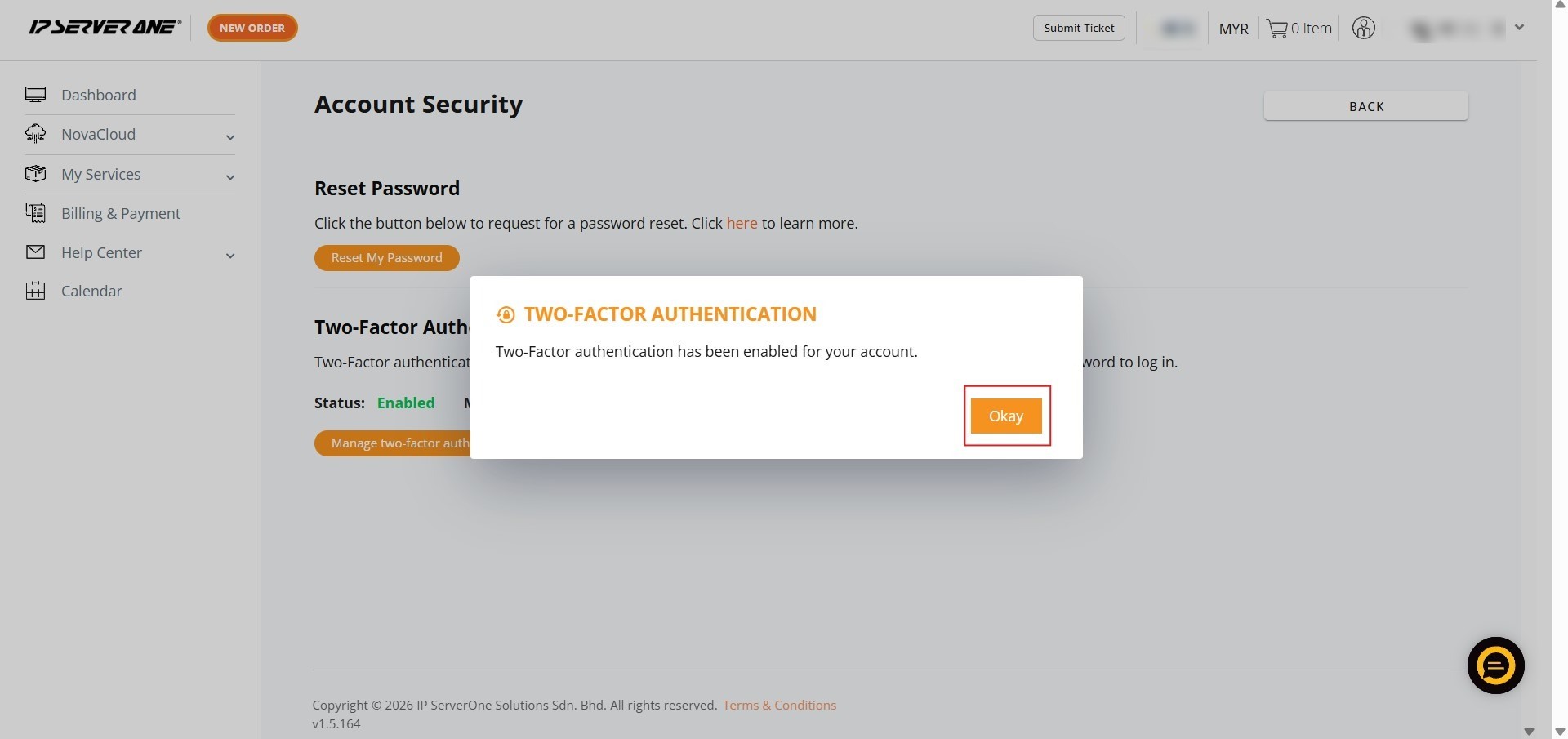Click the Billing & Payment receipt icon
The height and width of the screenshot is (739, 1568).
35,213
